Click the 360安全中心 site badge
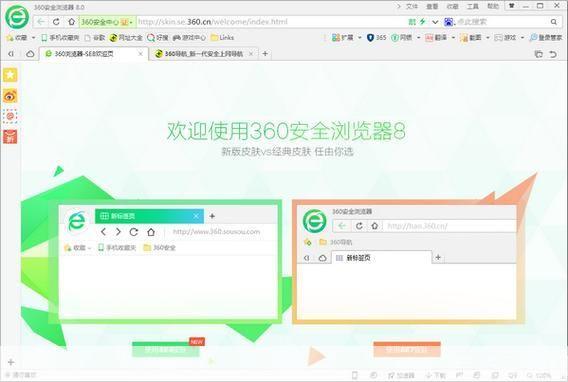568x382 pixels. pyautogui.click(x=107, y=22)
